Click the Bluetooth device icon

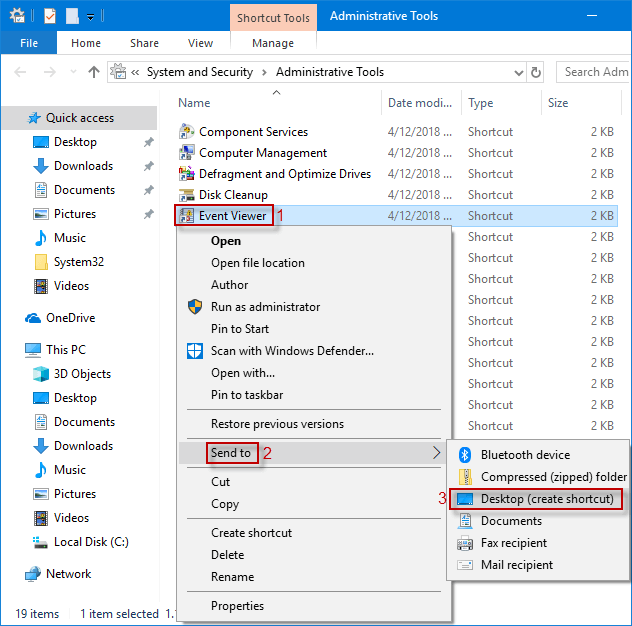(464, 455)
